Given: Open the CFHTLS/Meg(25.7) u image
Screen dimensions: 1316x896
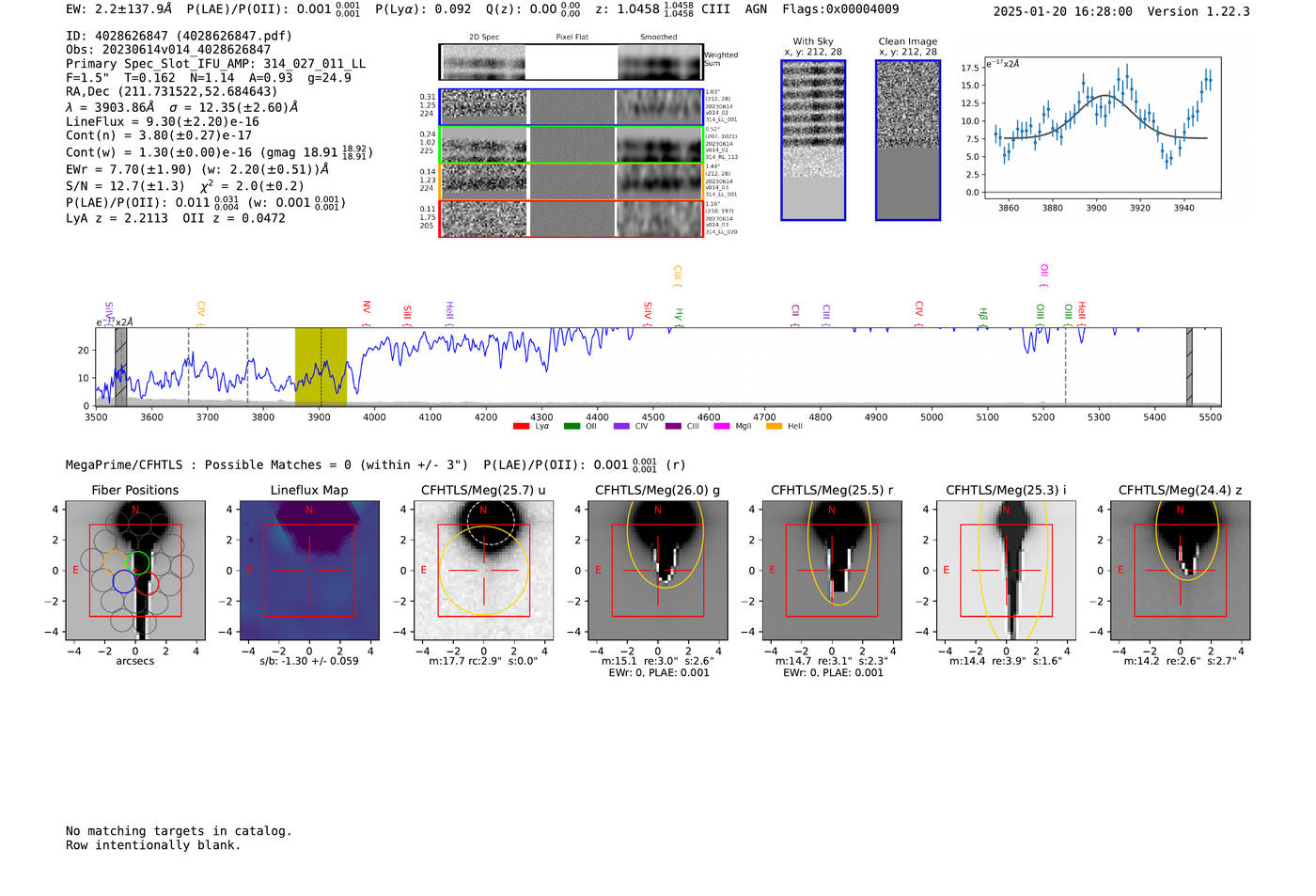Looking at the screenshot, I should click(483, 570).
